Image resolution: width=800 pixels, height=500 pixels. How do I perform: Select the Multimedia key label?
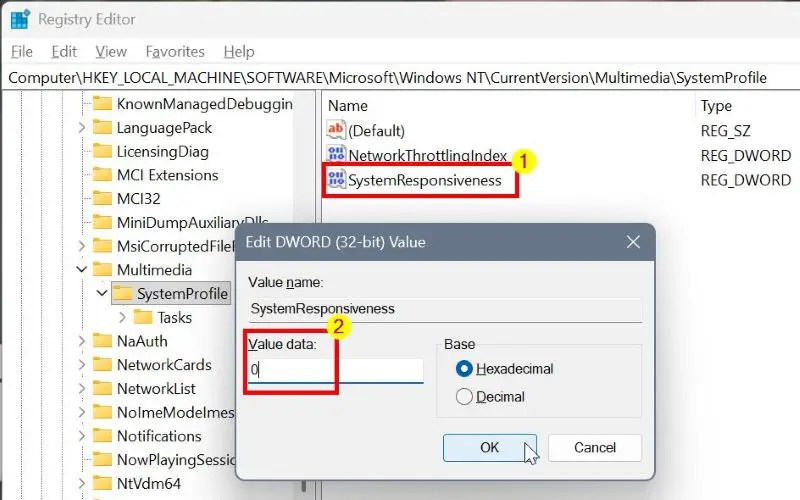(154, 270)
